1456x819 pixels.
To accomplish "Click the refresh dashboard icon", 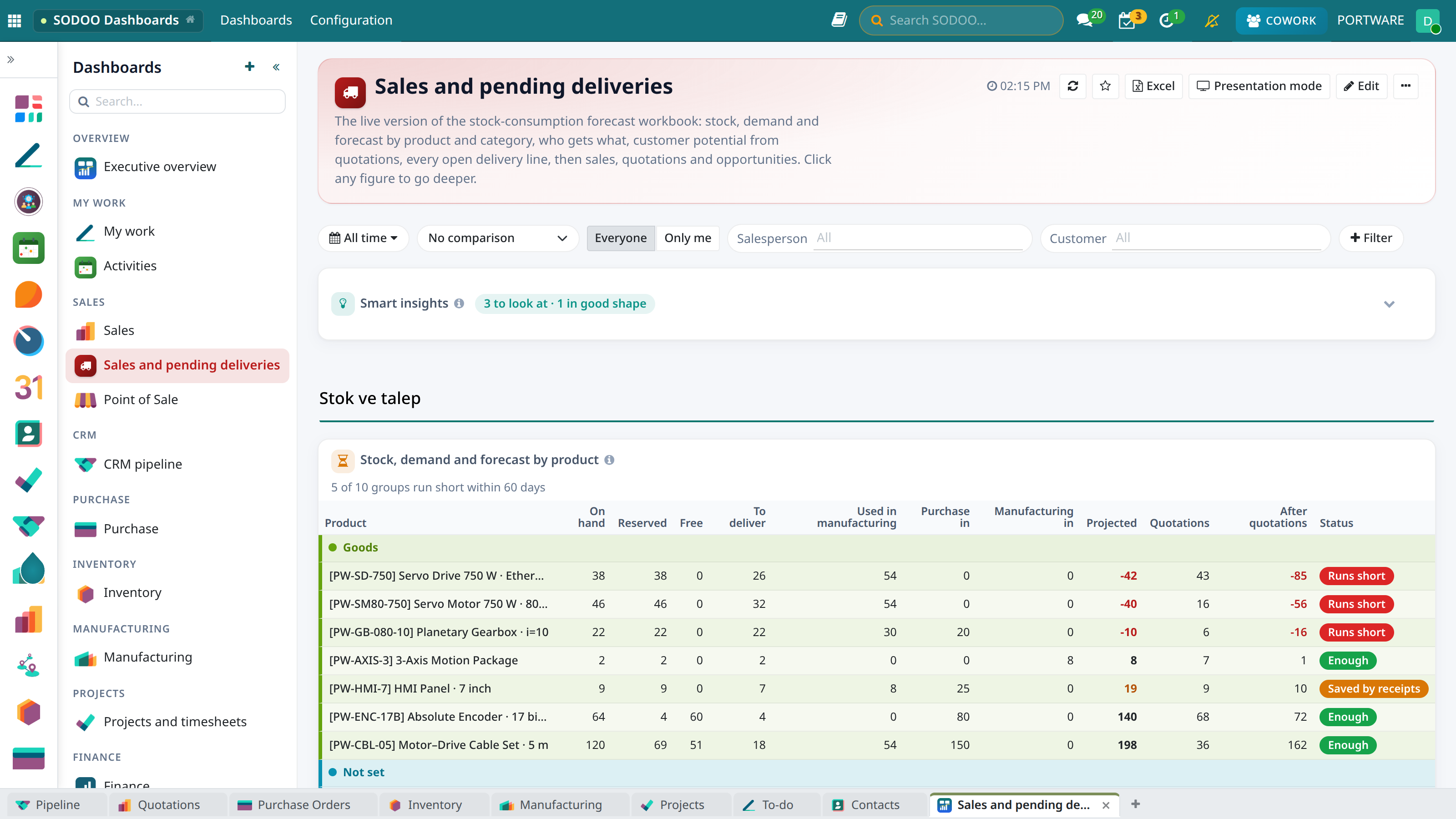I will (x=1072, y=86).
